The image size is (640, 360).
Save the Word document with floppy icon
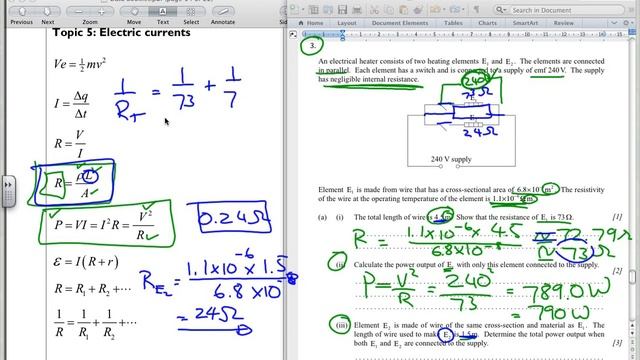point(342,10)
